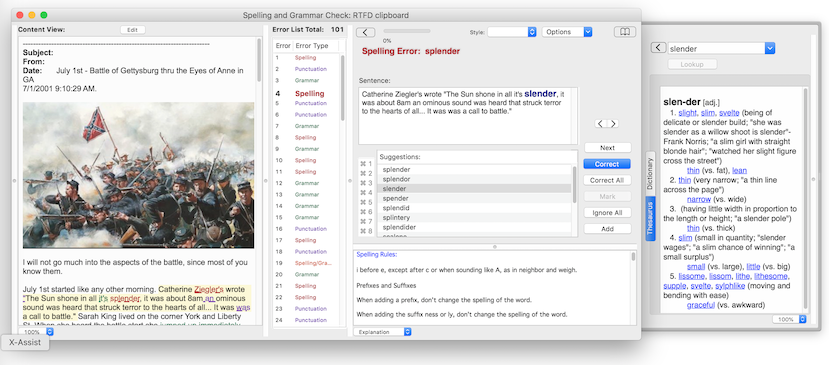This screenshot has width=829, height=365.
Task: Click the Next button
Action: tap(607, 148)
